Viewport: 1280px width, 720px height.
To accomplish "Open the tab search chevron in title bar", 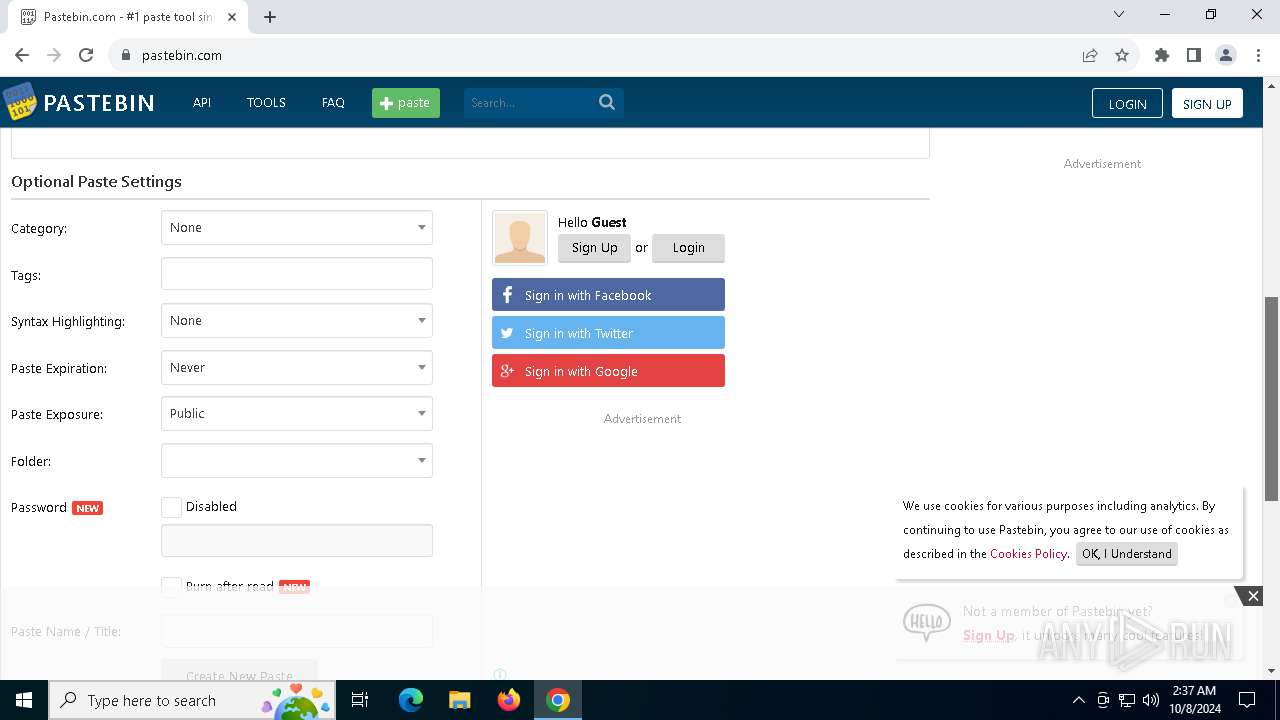I will [1119, 15].
